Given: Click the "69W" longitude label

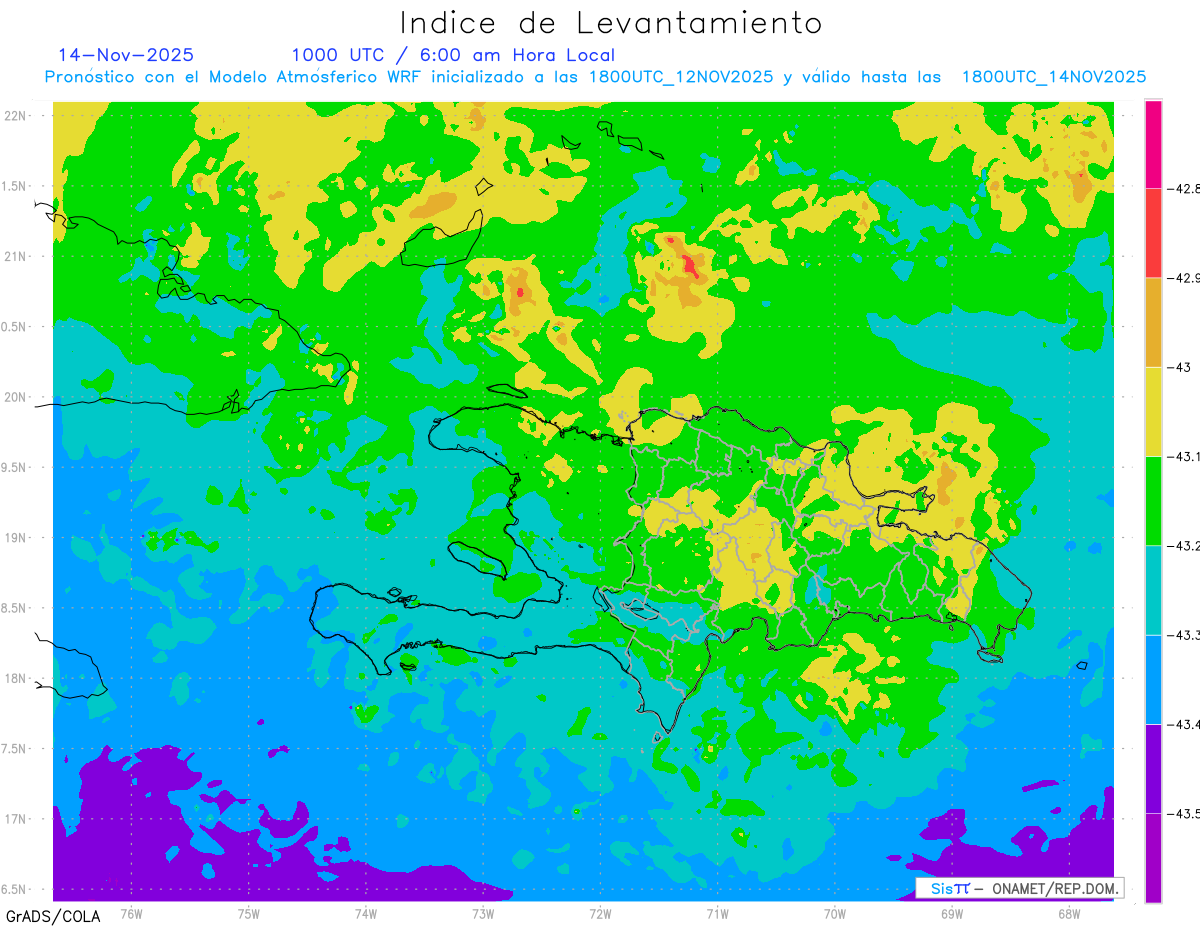Looking at the screenshot, I should (952, 913).
